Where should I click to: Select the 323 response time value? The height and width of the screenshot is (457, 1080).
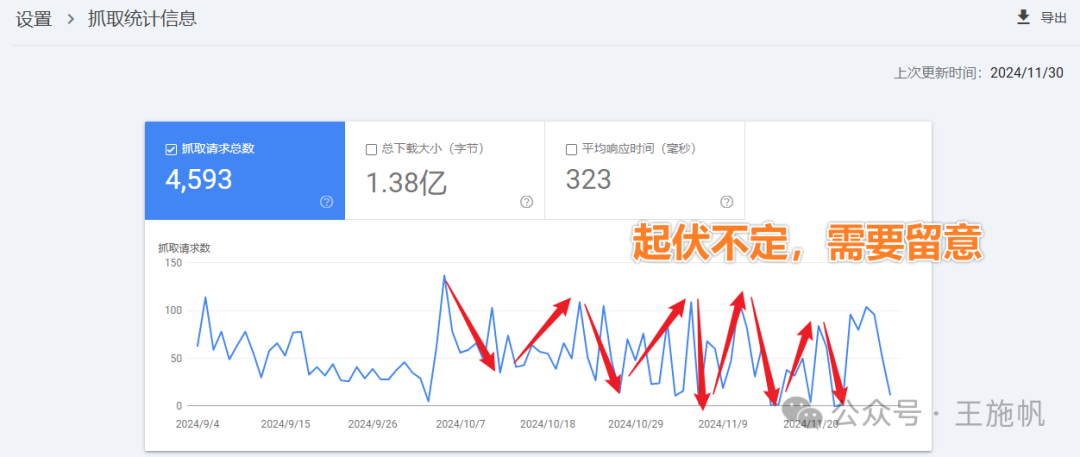click(x=588, y=179)
